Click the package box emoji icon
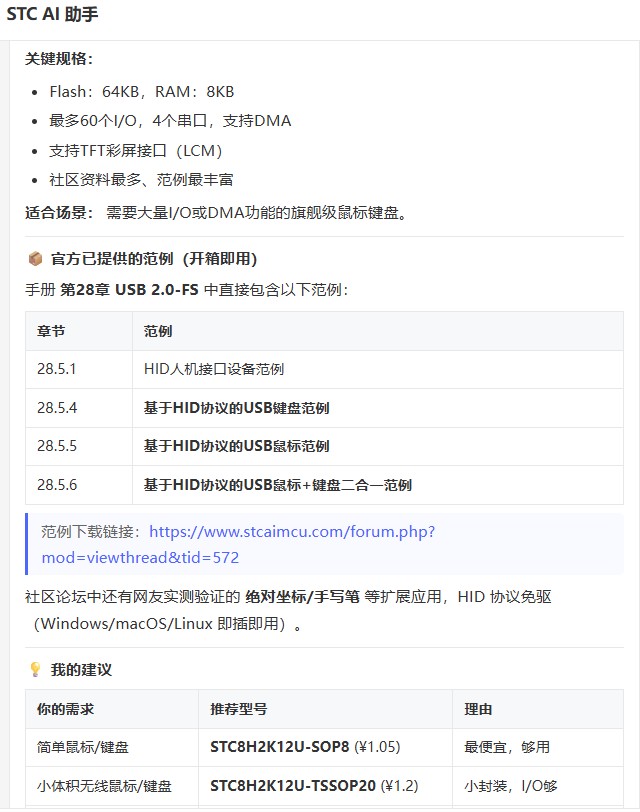Viewport: 640px width, 812px height. [35, 258]
